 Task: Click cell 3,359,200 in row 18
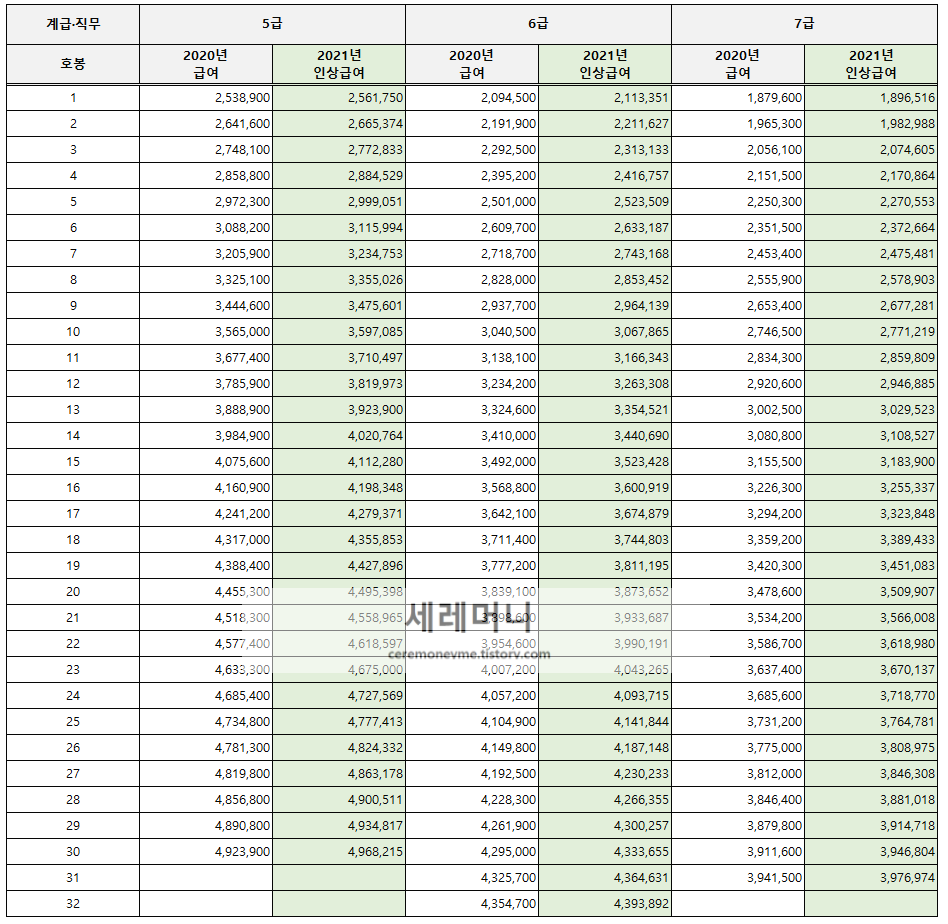pyautogui.click(x=738, y=540)
